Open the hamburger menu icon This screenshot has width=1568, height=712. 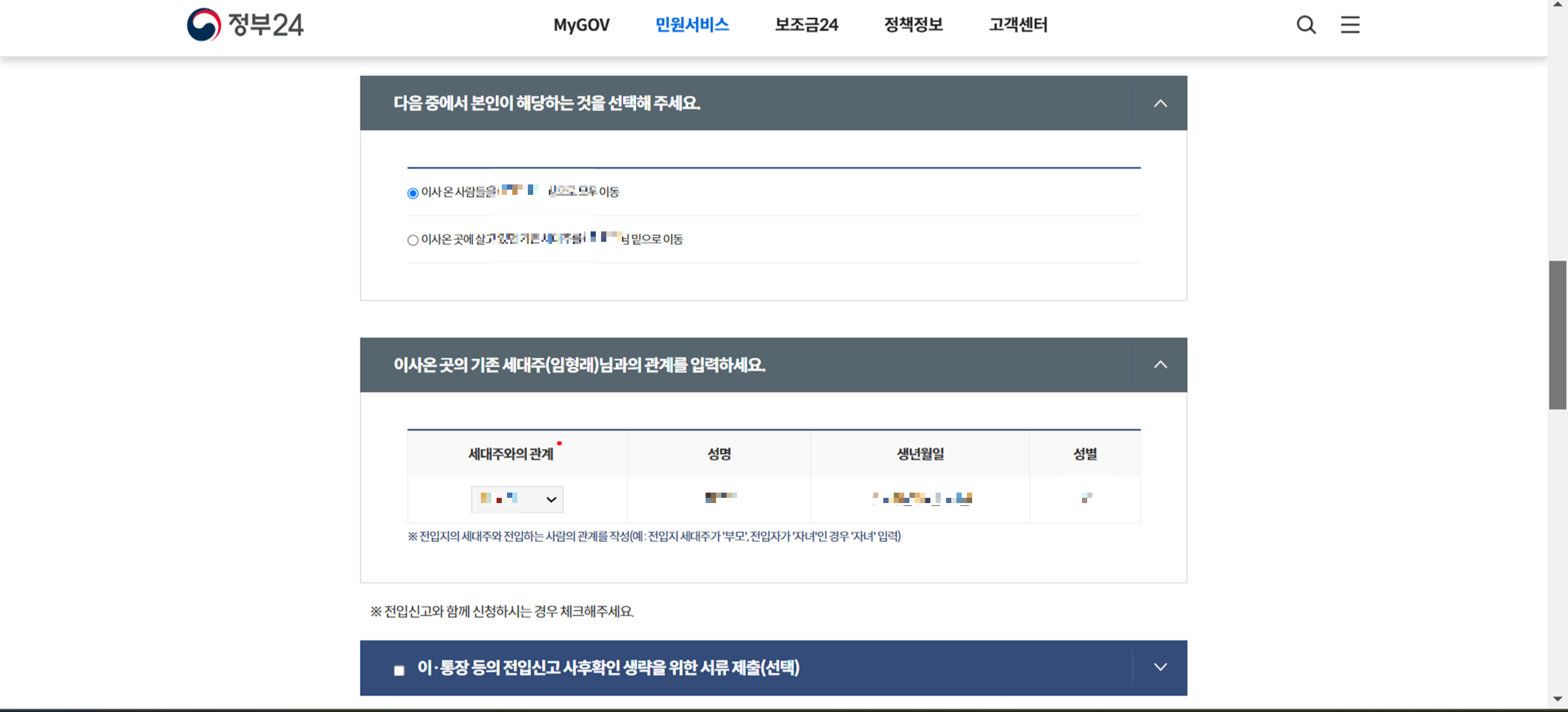(1350, 25)
